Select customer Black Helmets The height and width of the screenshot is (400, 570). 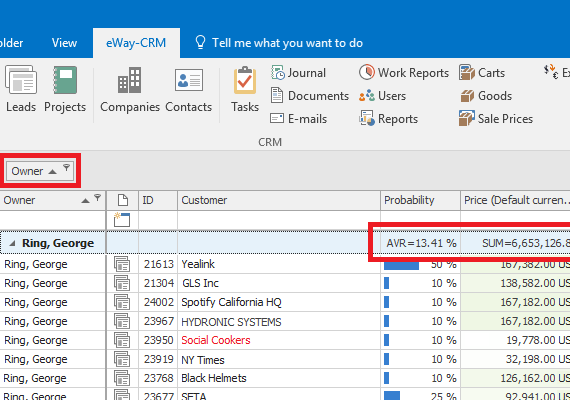(214, 378)
